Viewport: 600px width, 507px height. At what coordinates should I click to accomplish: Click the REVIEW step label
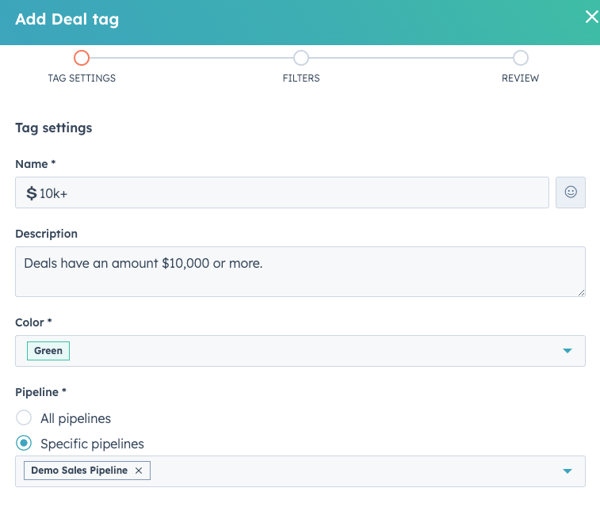pos(520,78)
